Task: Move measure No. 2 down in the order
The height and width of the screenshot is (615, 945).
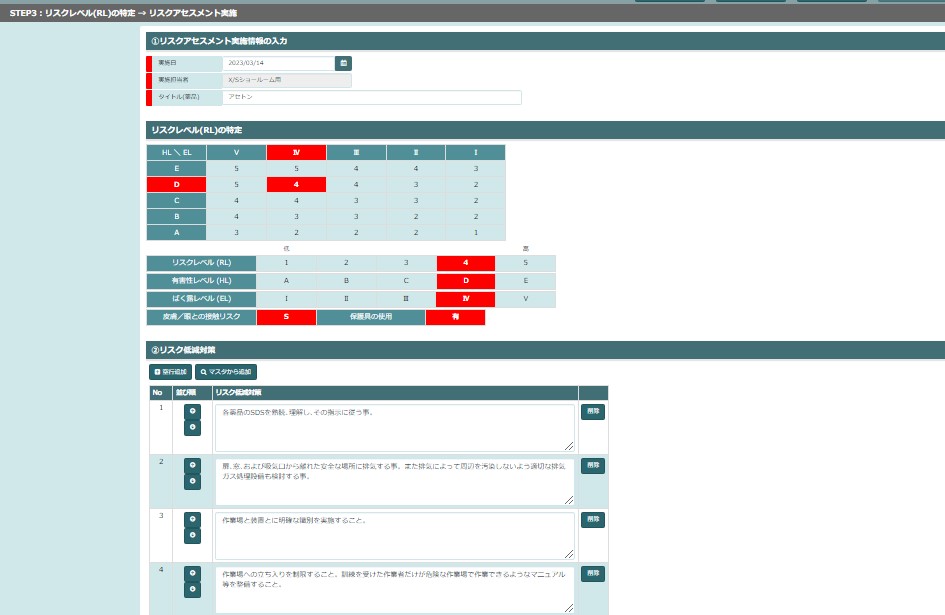Action: point(192,482)
